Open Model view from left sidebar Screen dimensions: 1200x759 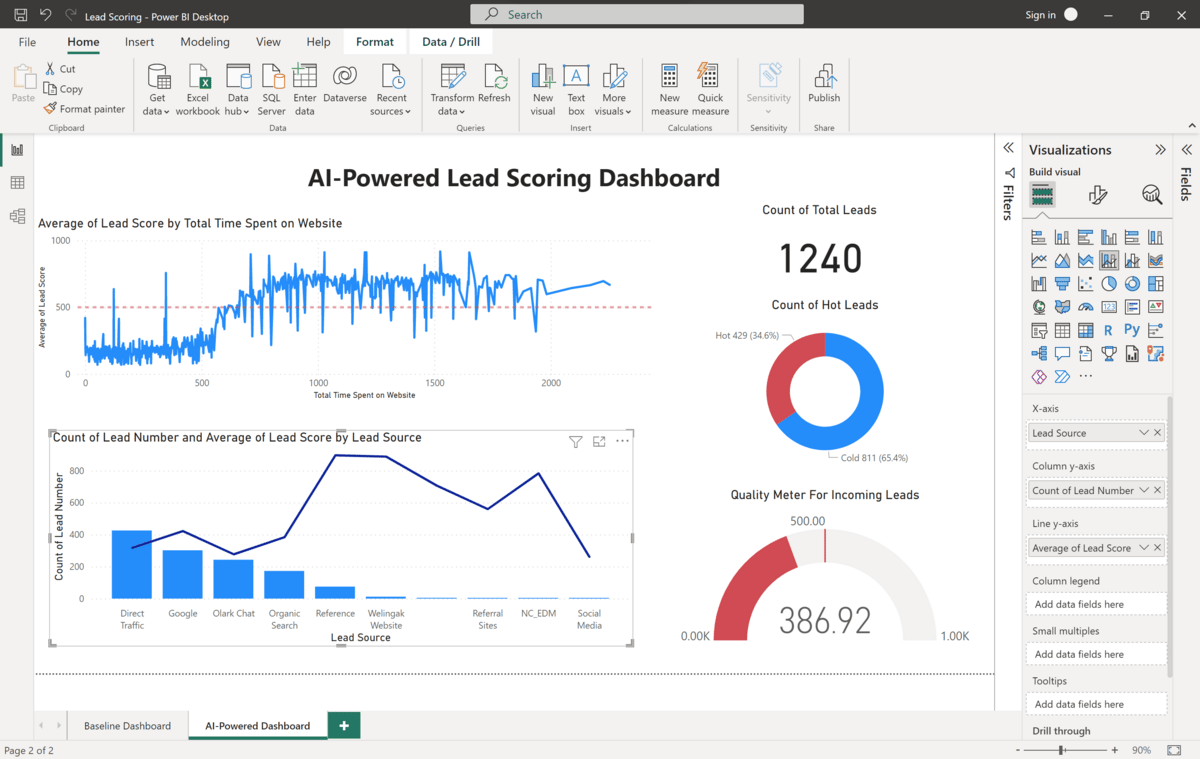pos(17,216)
